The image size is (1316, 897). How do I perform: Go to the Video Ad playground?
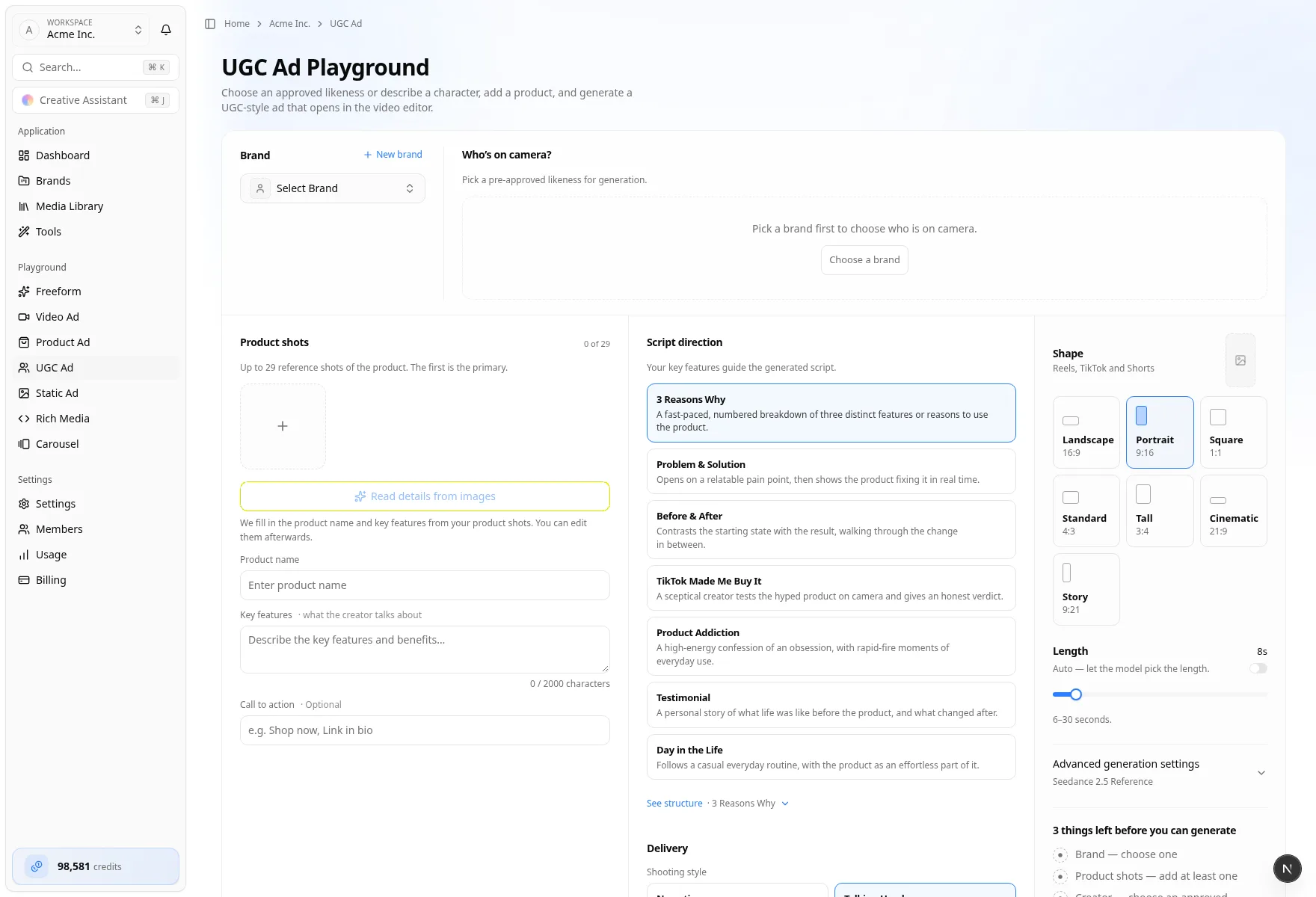pos(96,317)
